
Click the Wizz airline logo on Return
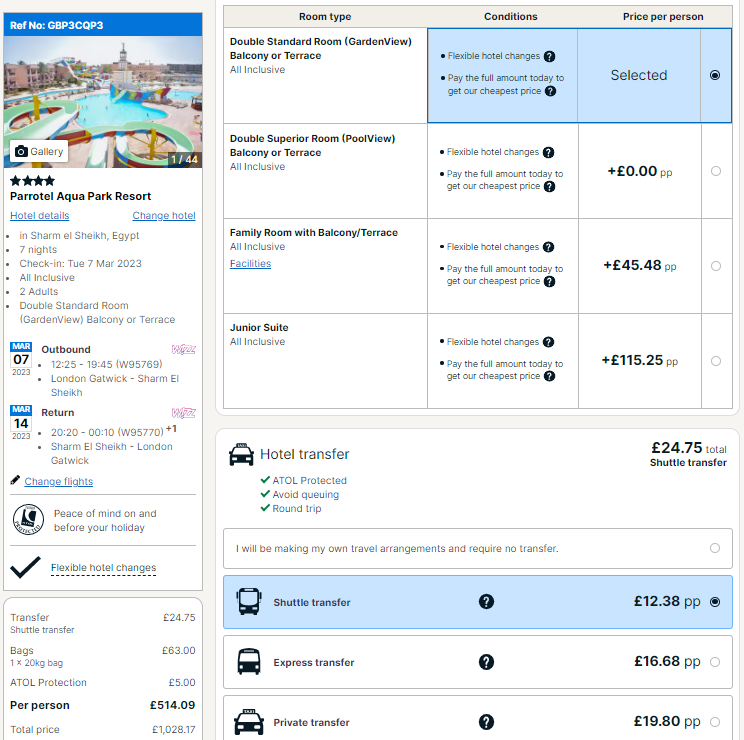[184, 413]
